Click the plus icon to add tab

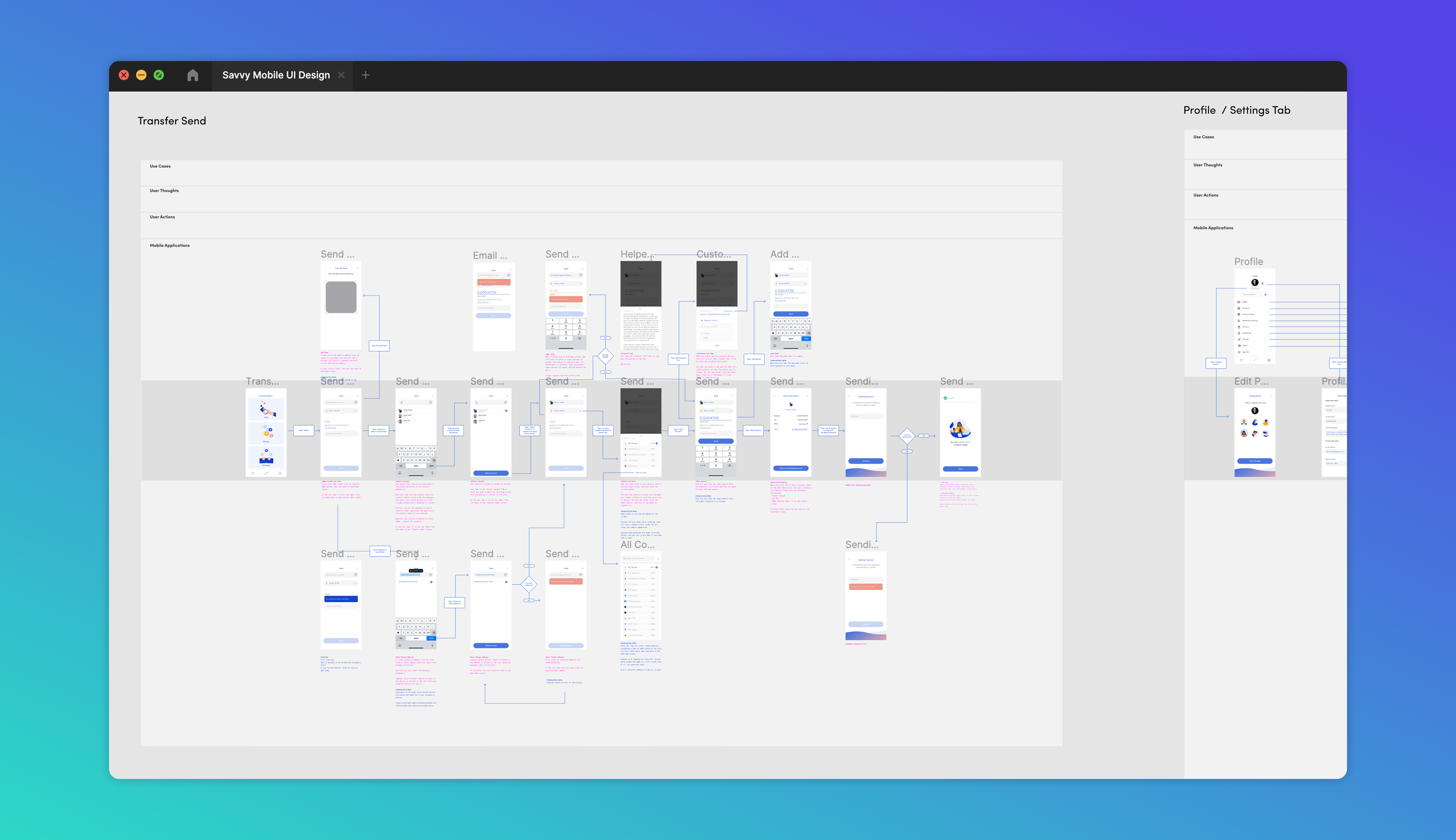point(366,75)
